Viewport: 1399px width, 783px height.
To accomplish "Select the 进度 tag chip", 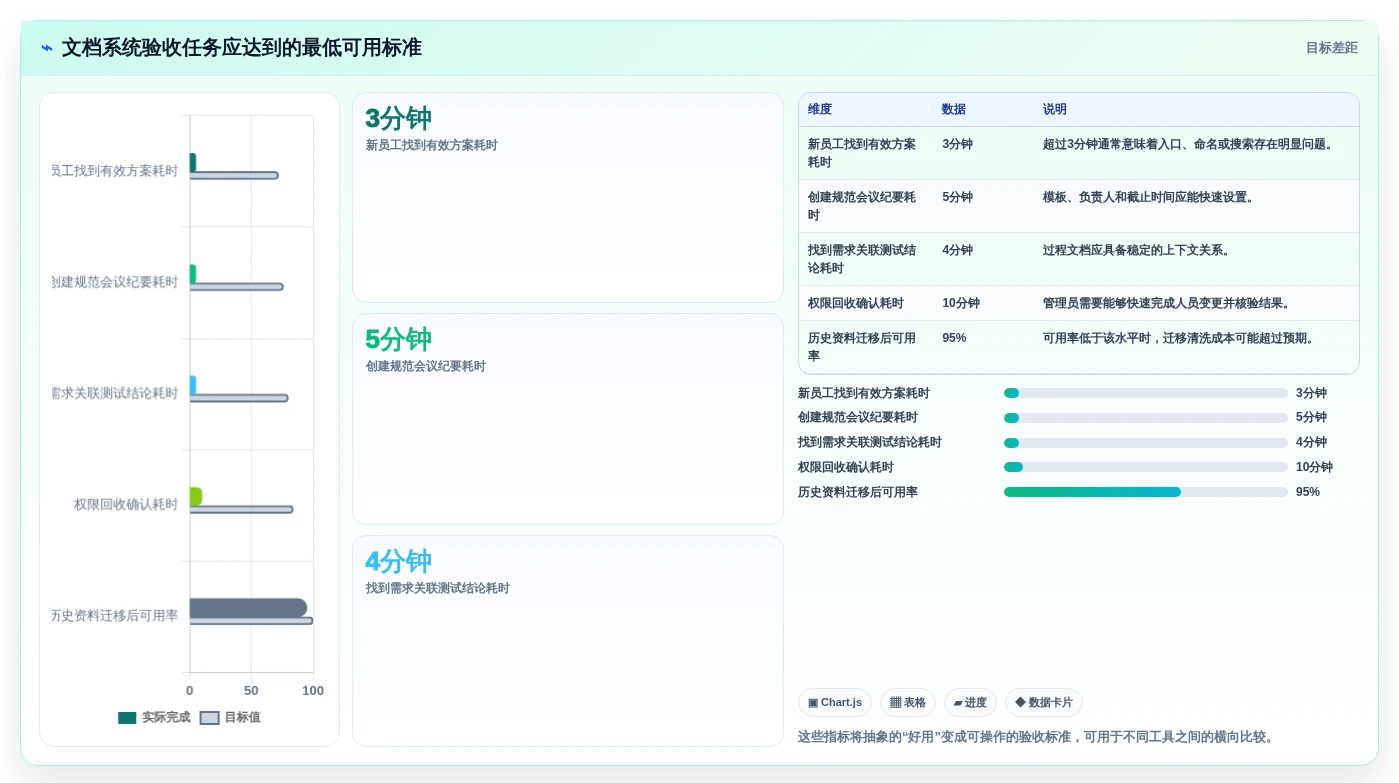I will click(970, 703).
